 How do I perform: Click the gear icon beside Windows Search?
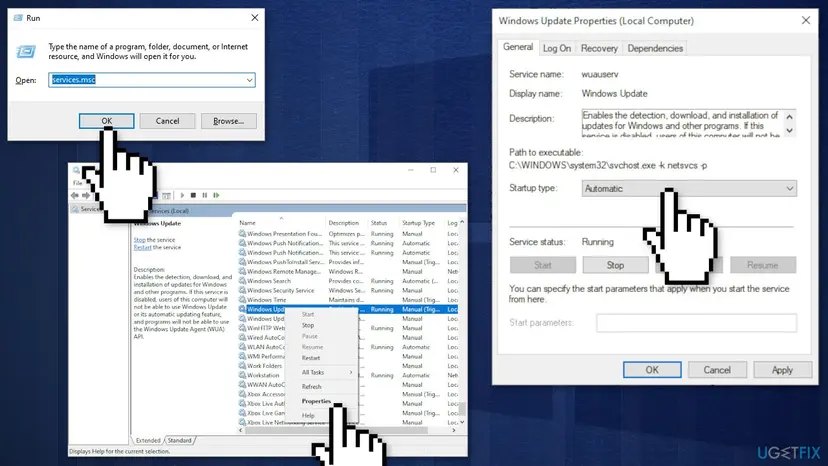coord(242,281)
